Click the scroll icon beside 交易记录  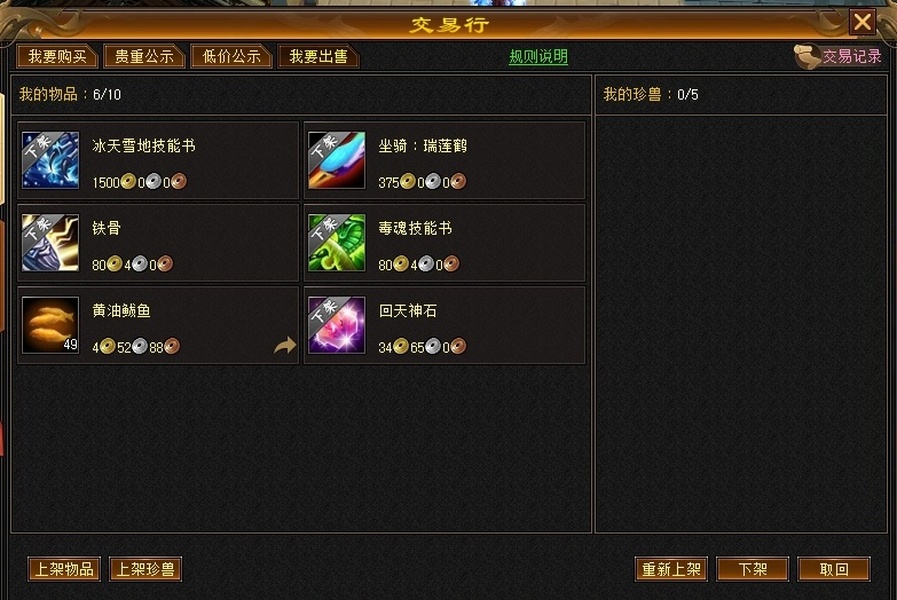pos(807,57)
